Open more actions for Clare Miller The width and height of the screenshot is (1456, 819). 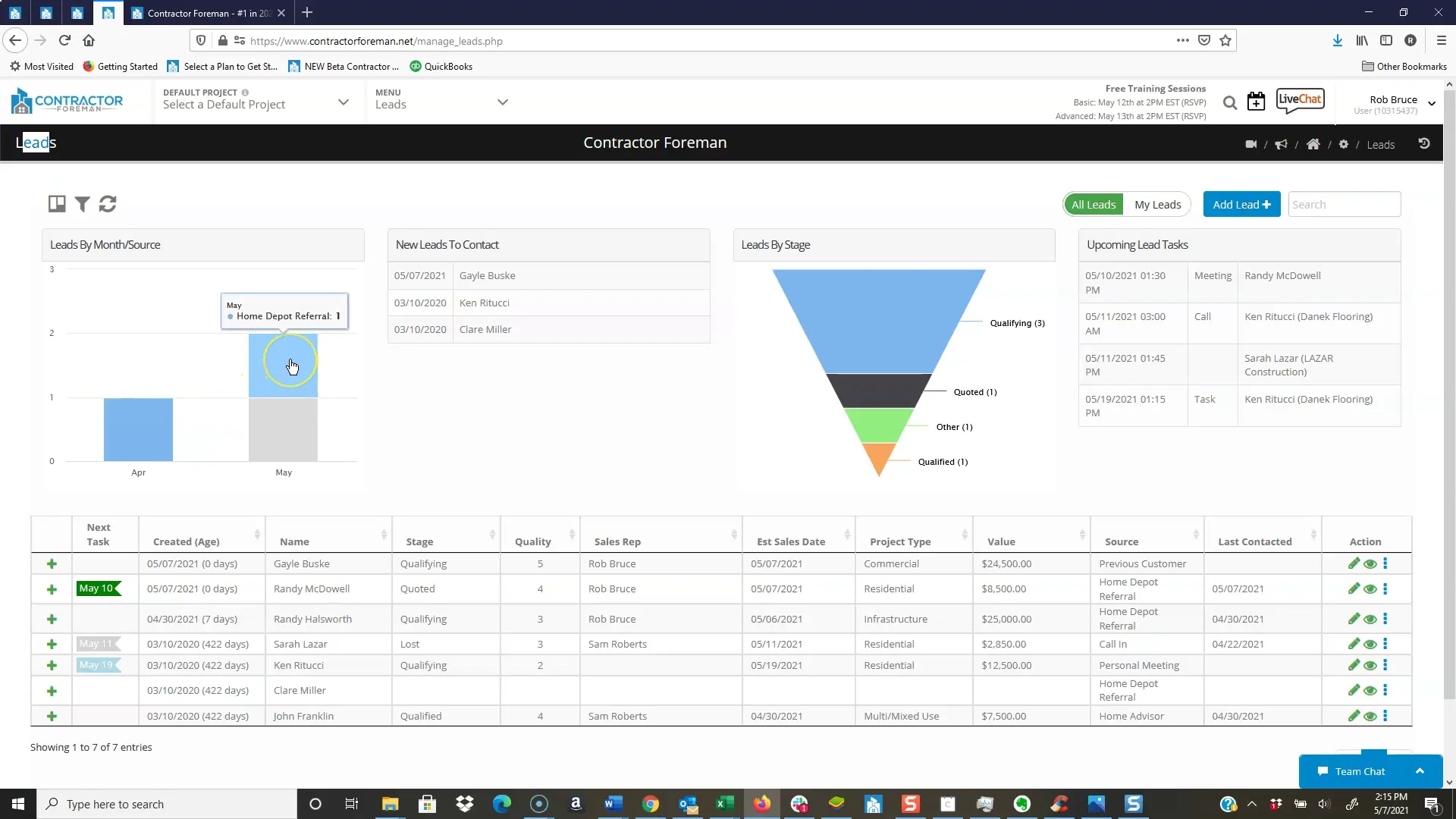pyautogui.click(x=1385, y=690)
